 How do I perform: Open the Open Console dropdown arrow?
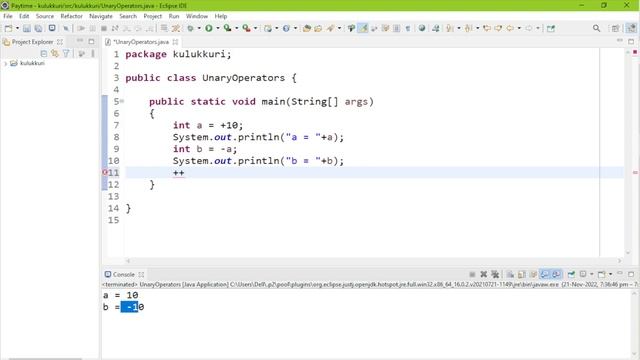coord(610,274)
